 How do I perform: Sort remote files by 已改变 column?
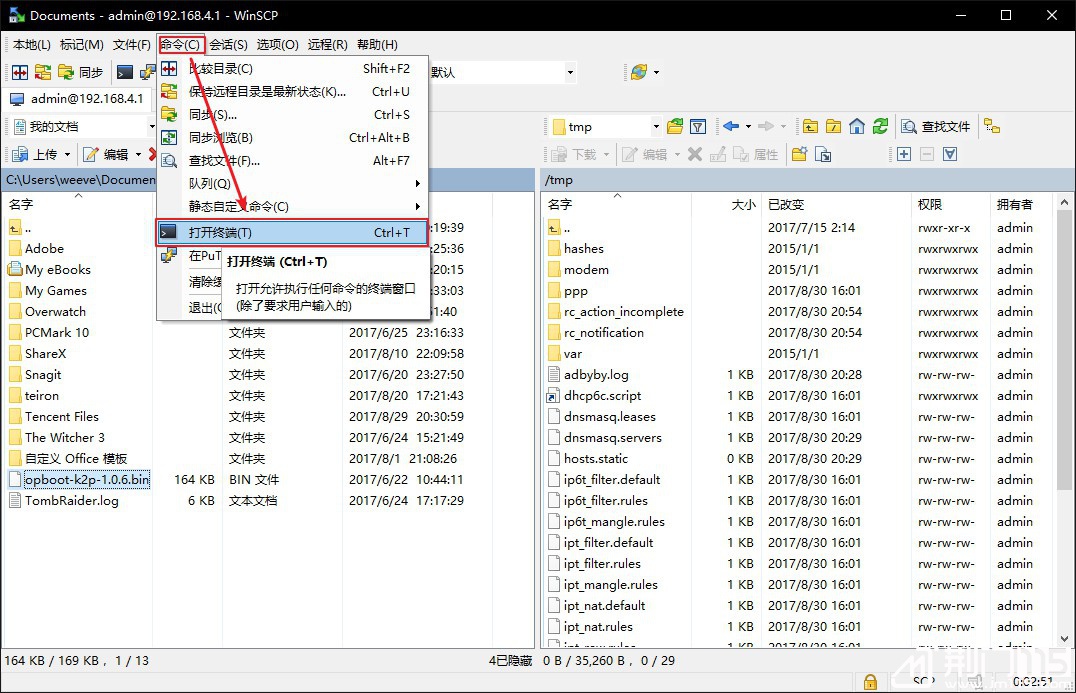click(835, 204)
